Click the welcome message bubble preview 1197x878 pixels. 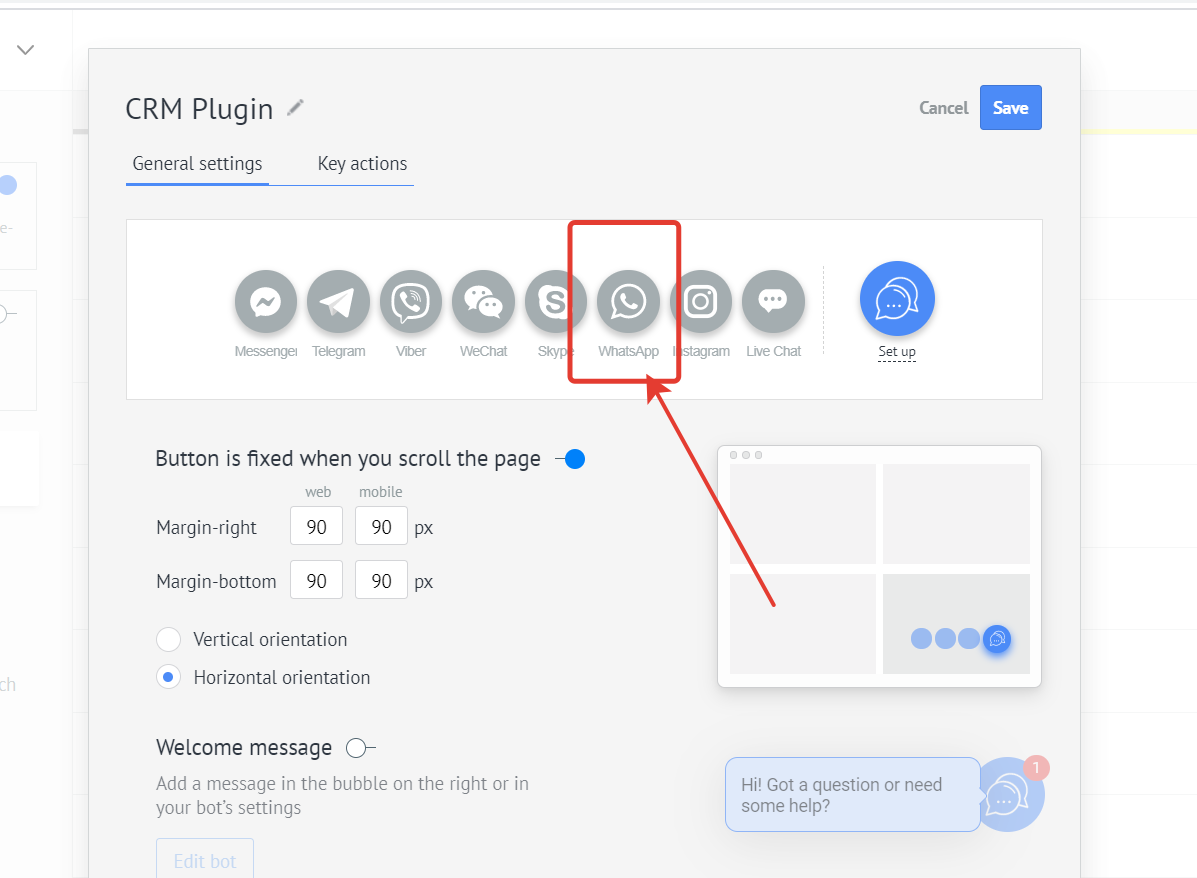(852, 795)
